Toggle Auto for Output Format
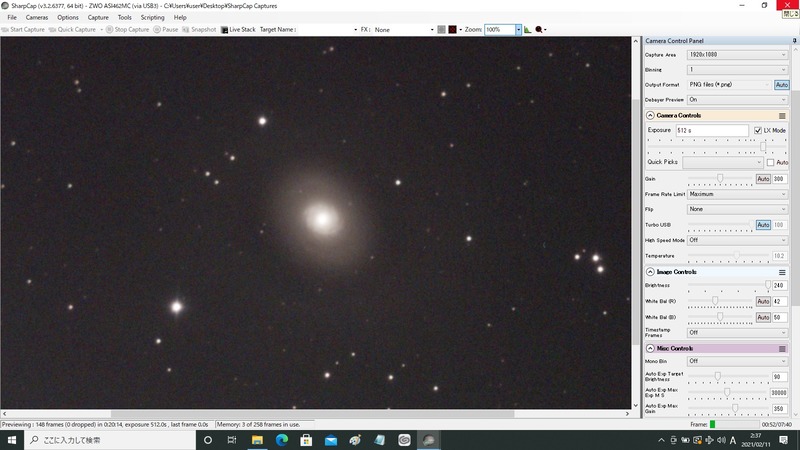Viewport: 800px width, 450px height. point(782,85)
